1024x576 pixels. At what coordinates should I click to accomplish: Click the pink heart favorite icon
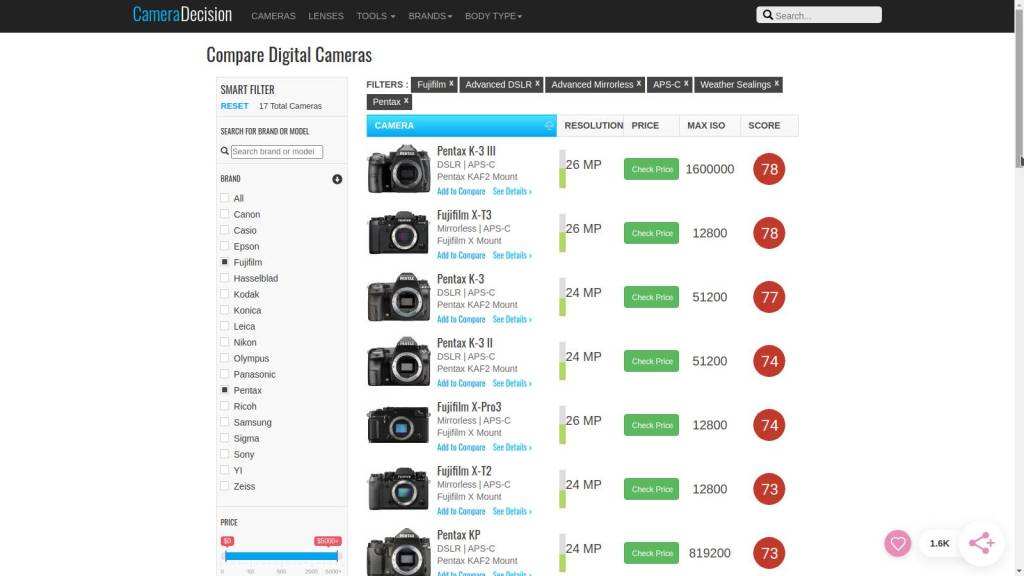tap(898, 543)
